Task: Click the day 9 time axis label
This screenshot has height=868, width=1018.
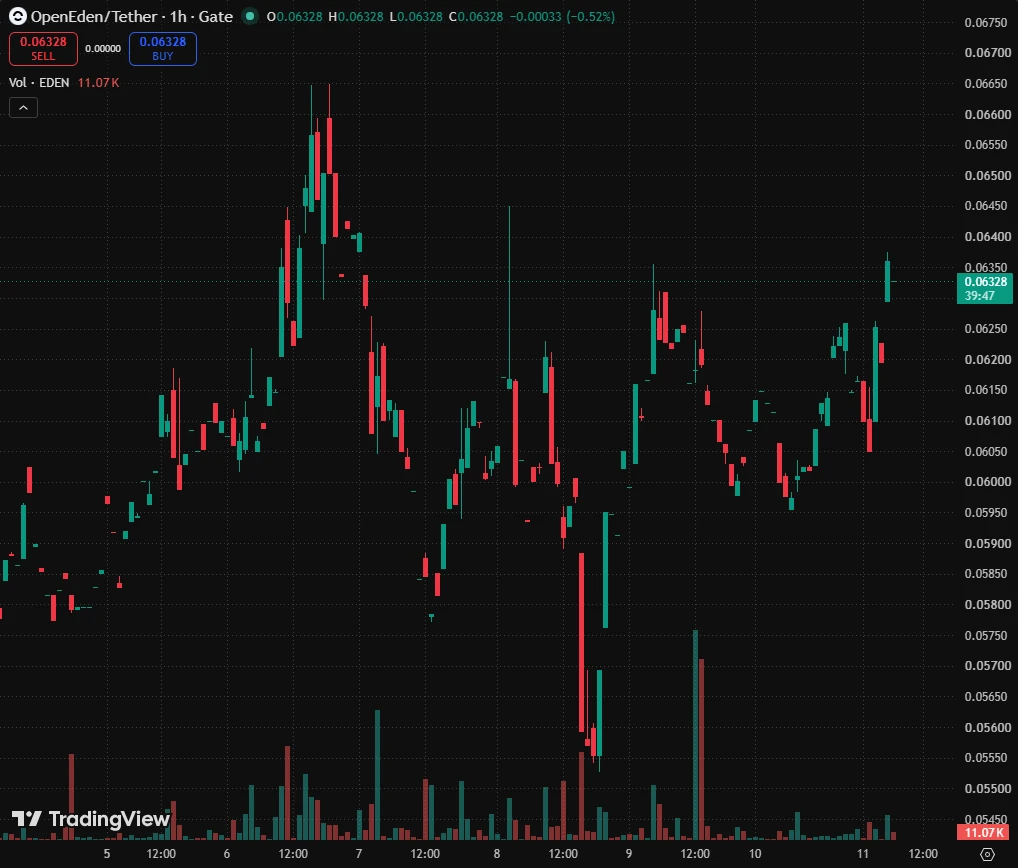Action: tap(628, 854)
